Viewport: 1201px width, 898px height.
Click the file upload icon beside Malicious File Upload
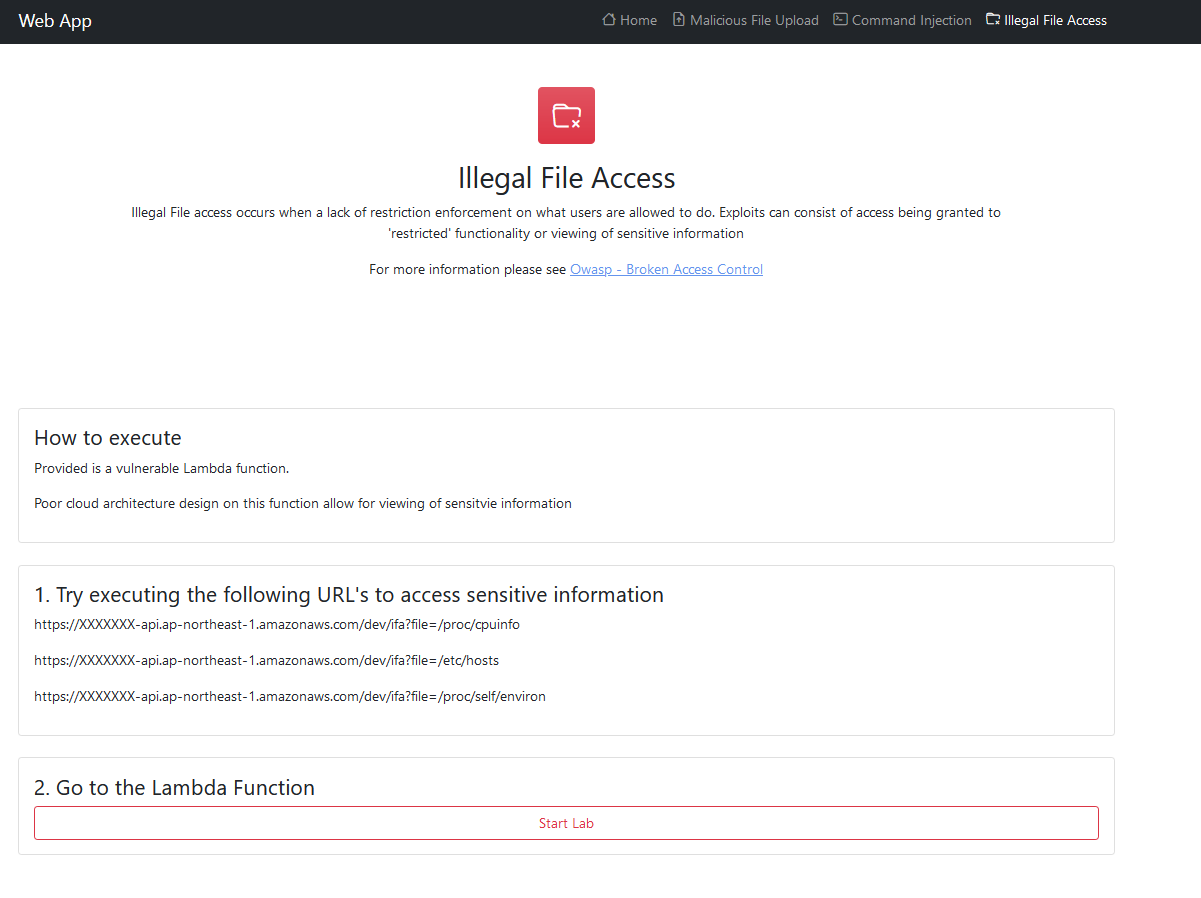[679, 20]
